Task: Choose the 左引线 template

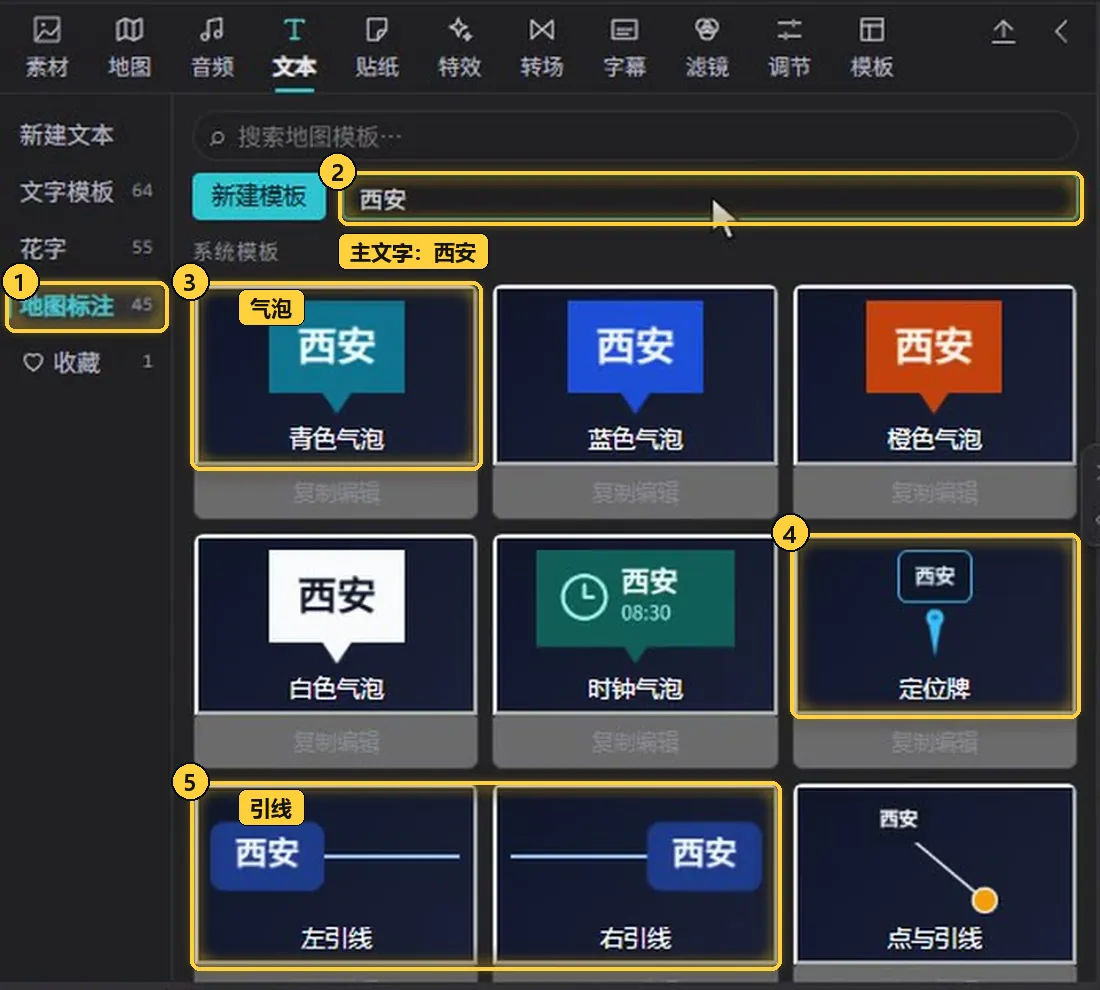Action: [336, 874]
